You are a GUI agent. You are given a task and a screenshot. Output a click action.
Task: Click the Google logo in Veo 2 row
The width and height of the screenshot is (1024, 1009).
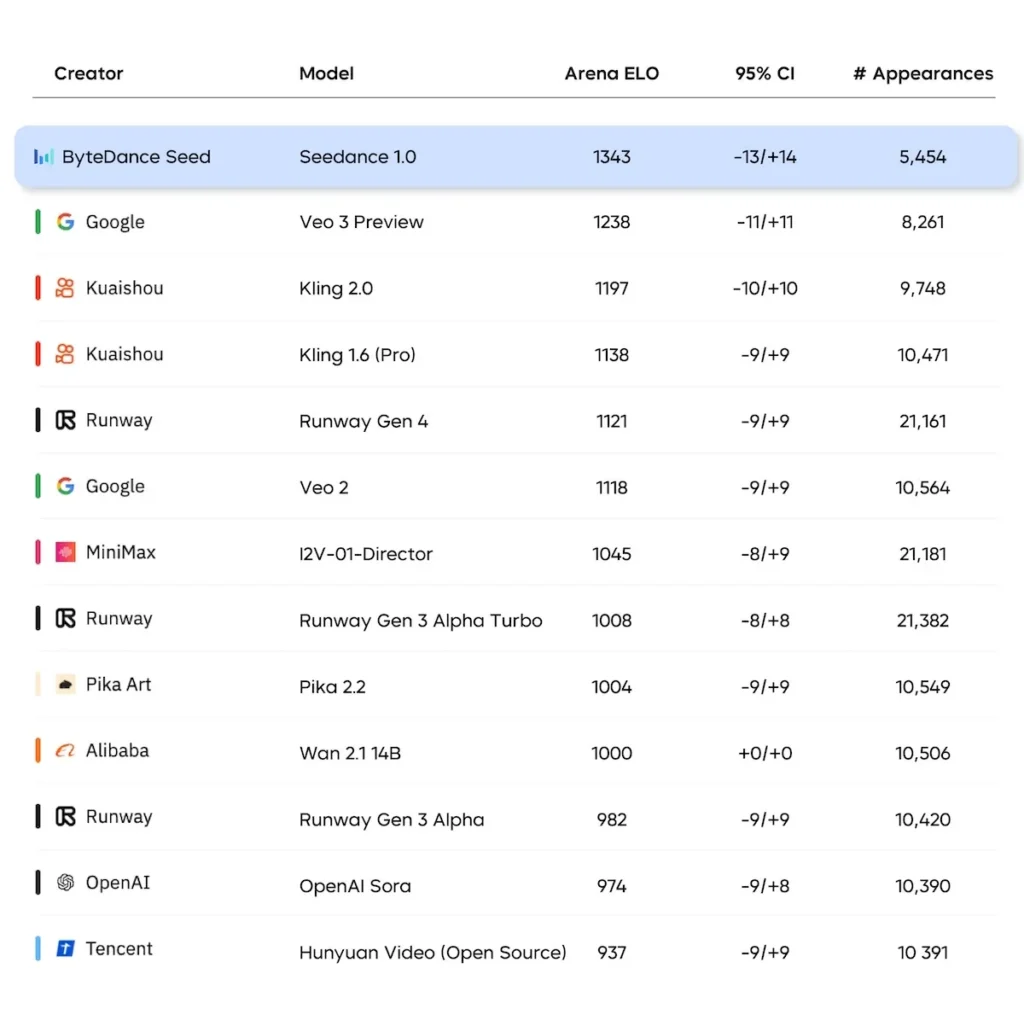pyautogui.click(x=65, y=486)
